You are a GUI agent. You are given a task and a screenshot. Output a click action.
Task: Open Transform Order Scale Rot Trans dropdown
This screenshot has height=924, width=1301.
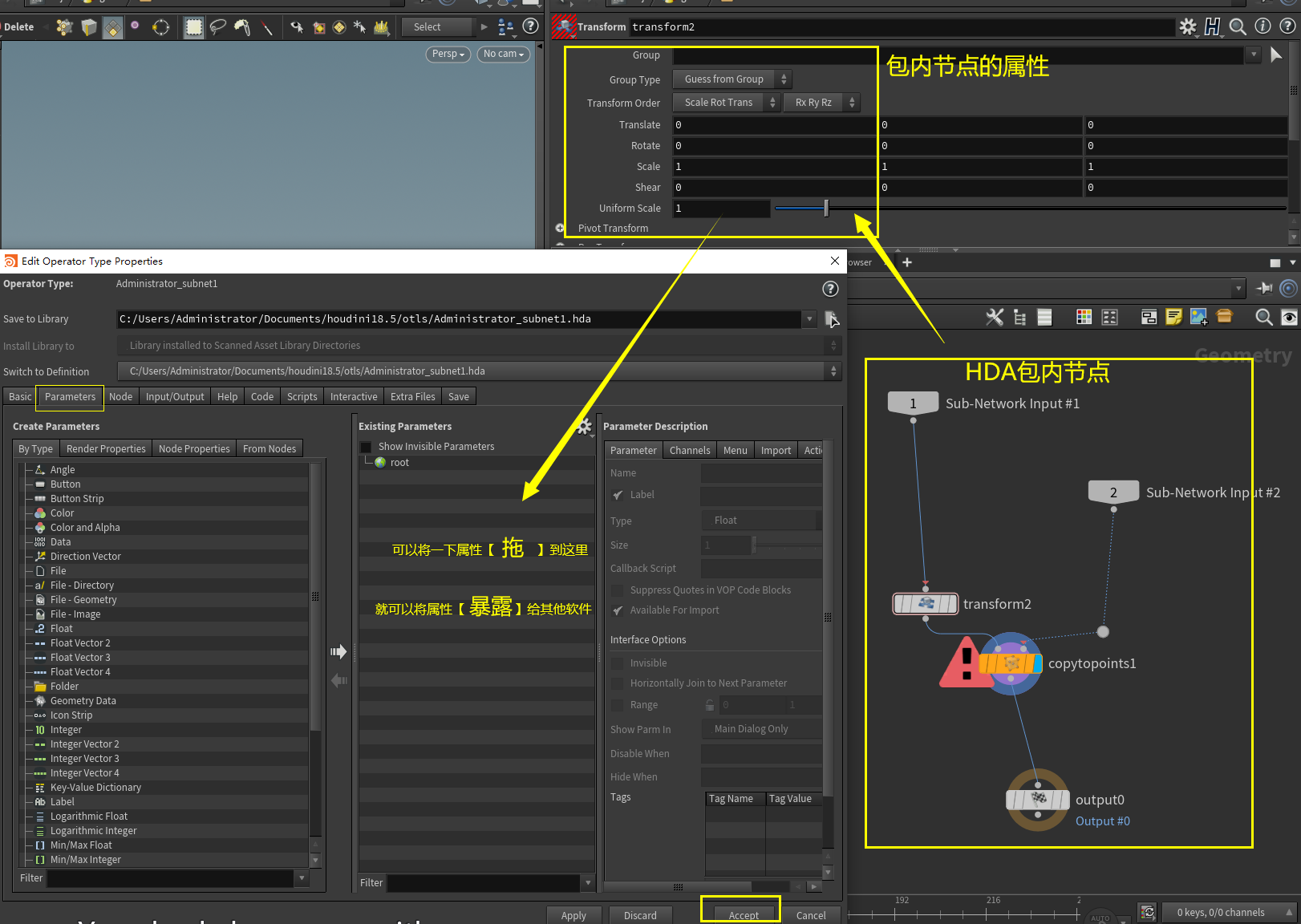[727, 102]
